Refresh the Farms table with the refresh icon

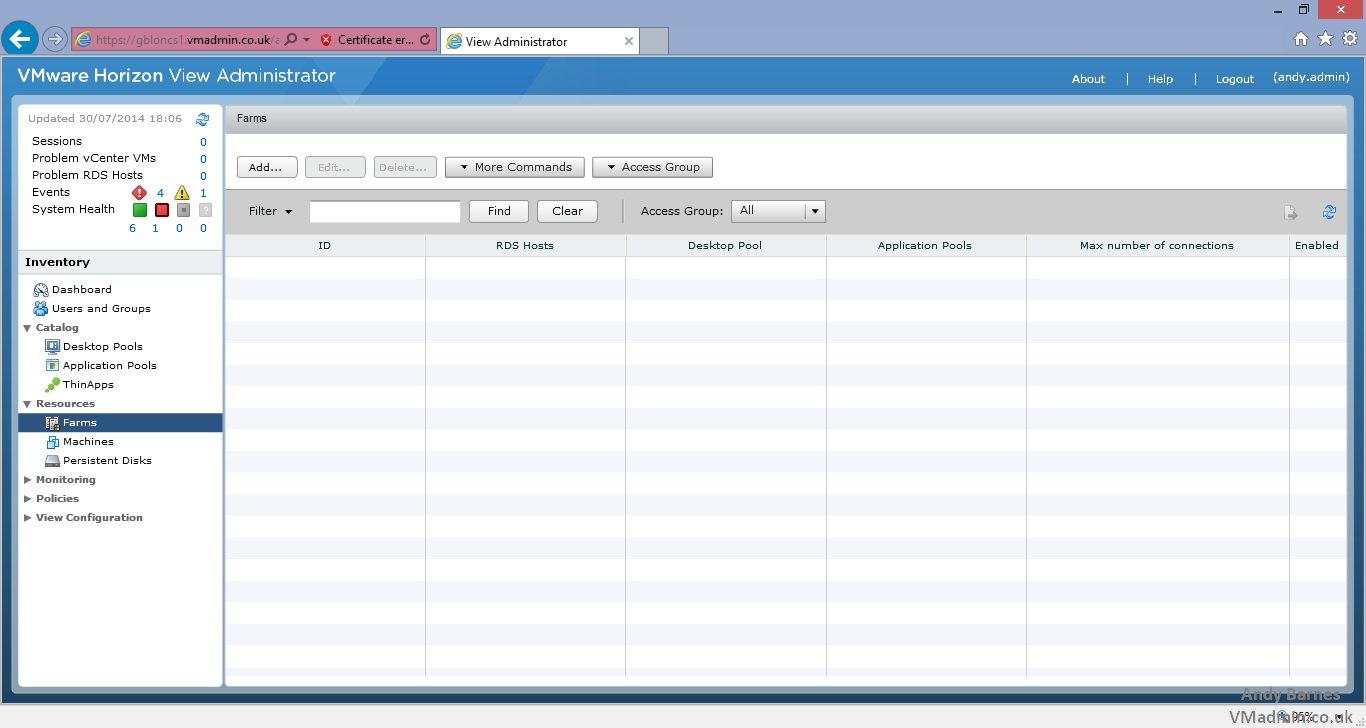(x=1329, y=212)
